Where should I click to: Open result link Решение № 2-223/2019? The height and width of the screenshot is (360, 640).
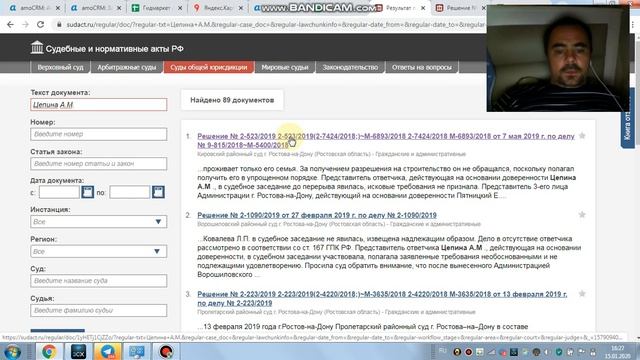[382, 298]
